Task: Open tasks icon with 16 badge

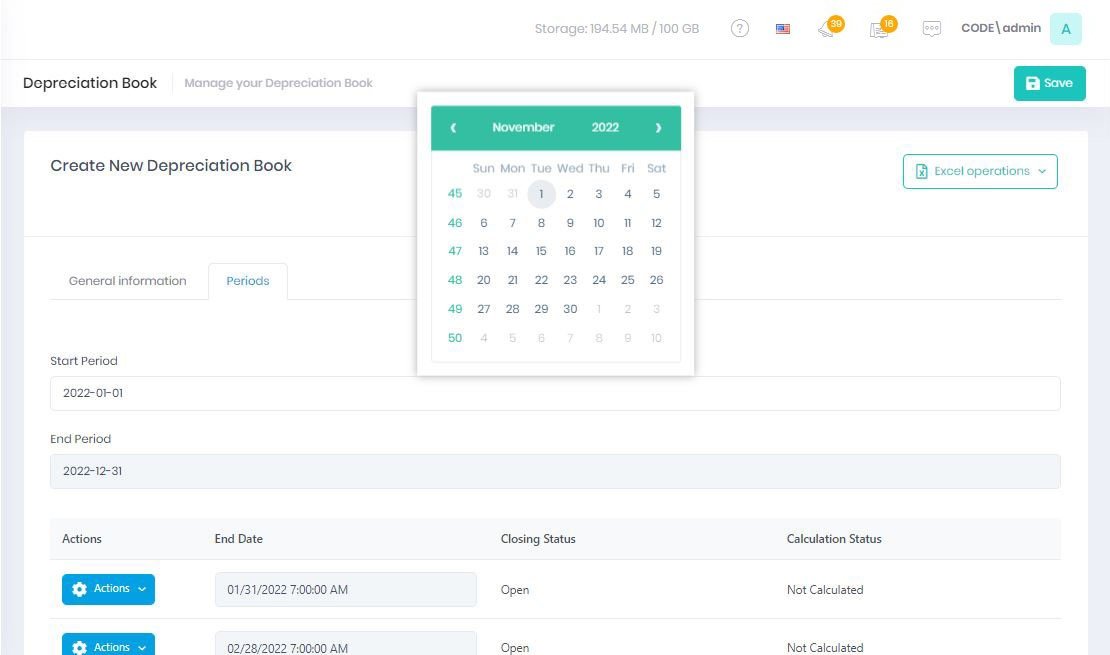Action: pyautogui.click(x=880, y=29)
